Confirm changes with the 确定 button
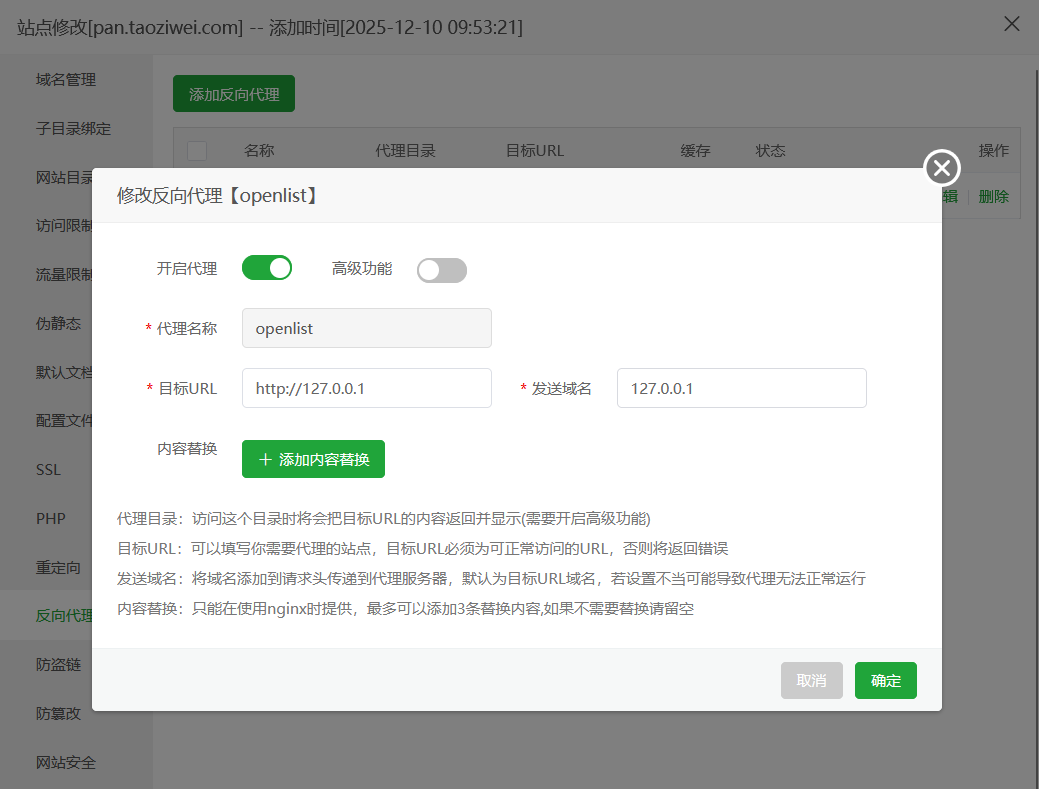Screen dimensions: 1039x789 pyautogui.click(x=885, y=680)
